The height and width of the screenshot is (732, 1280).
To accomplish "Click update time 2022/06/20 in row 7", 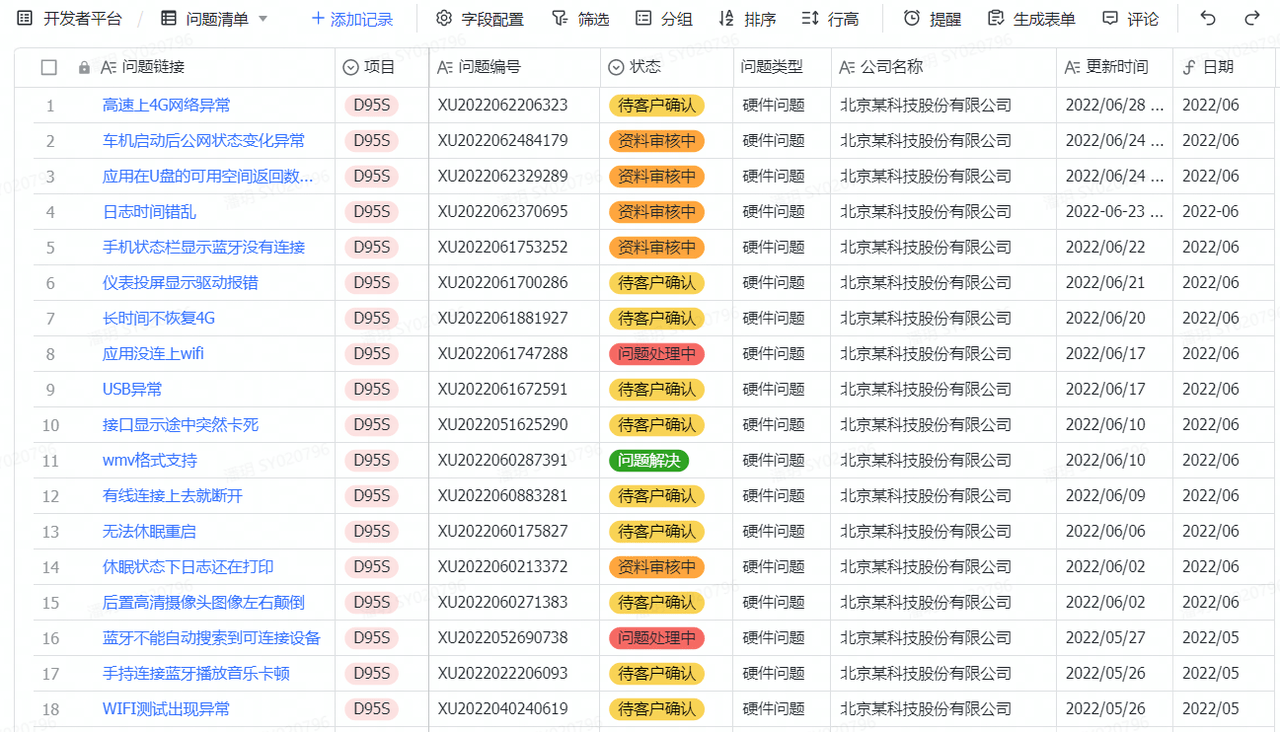I will pyautogui.click(x=1106, y=318).
